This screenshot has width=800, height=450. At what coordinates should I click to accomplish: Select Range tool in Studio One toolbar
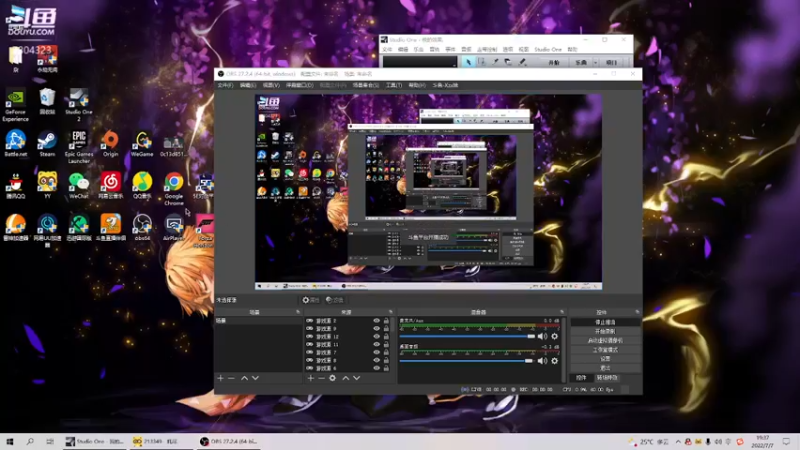point(482,62)
